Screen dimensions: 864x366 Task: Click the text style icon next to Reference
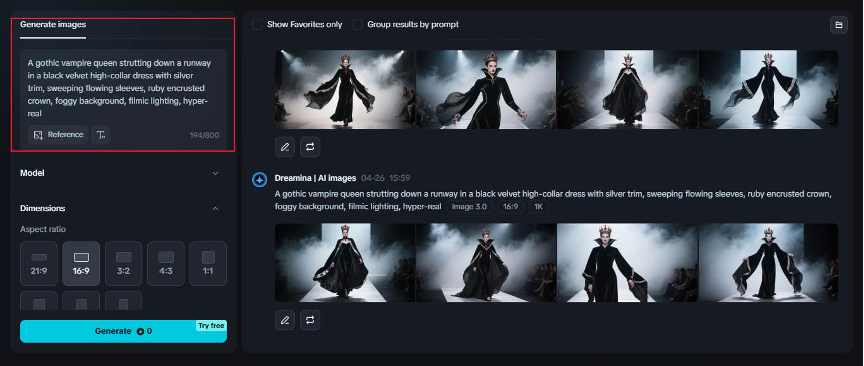[100, 134]
